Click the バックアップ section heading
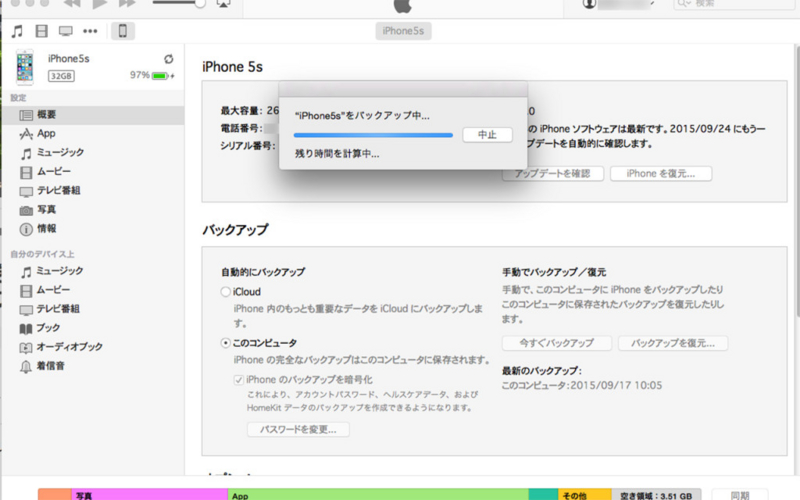This screenshot has width=800, height=500. coord(235,230)
